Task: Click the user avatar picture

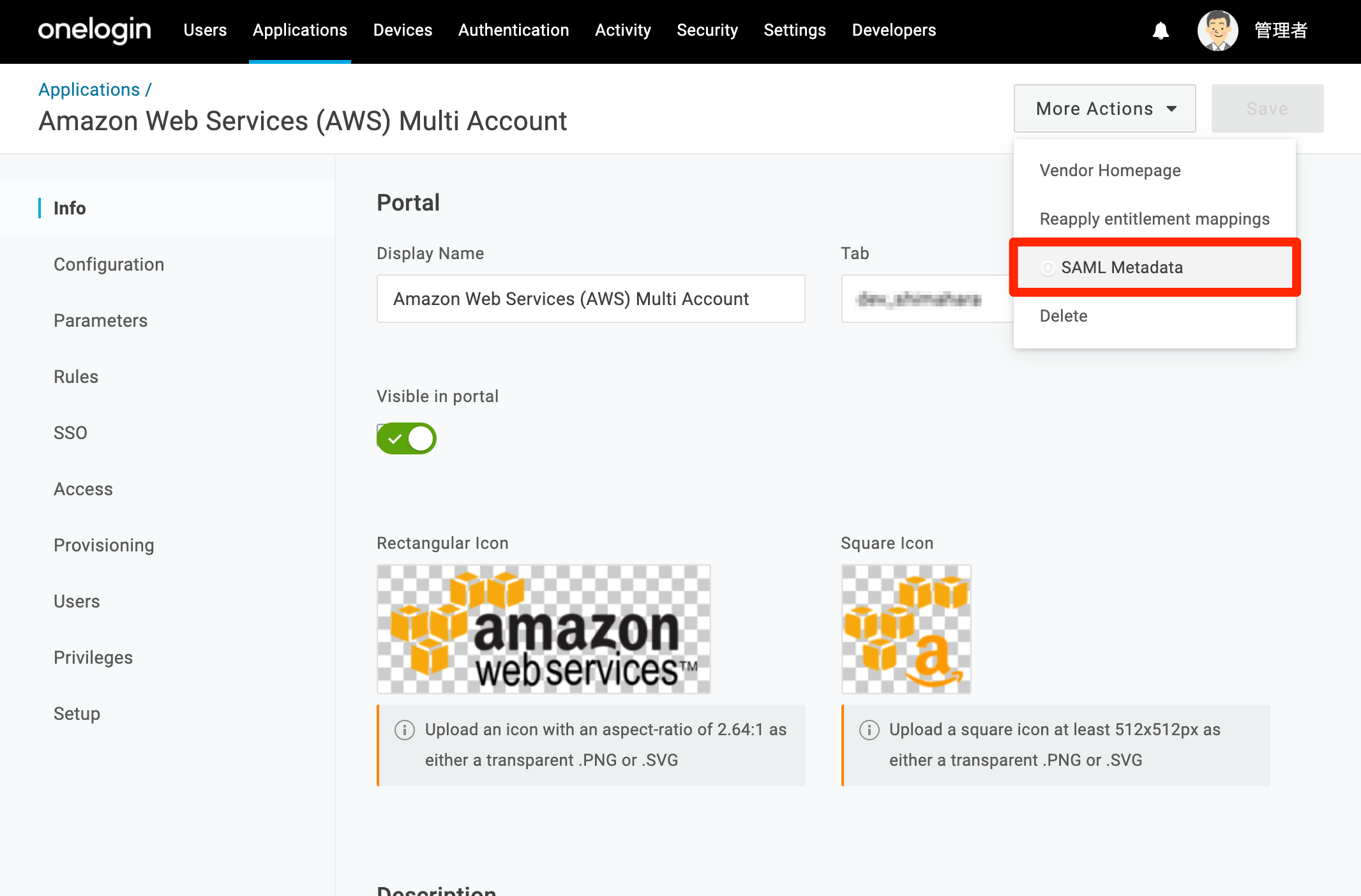Action: click(1217, 31)
